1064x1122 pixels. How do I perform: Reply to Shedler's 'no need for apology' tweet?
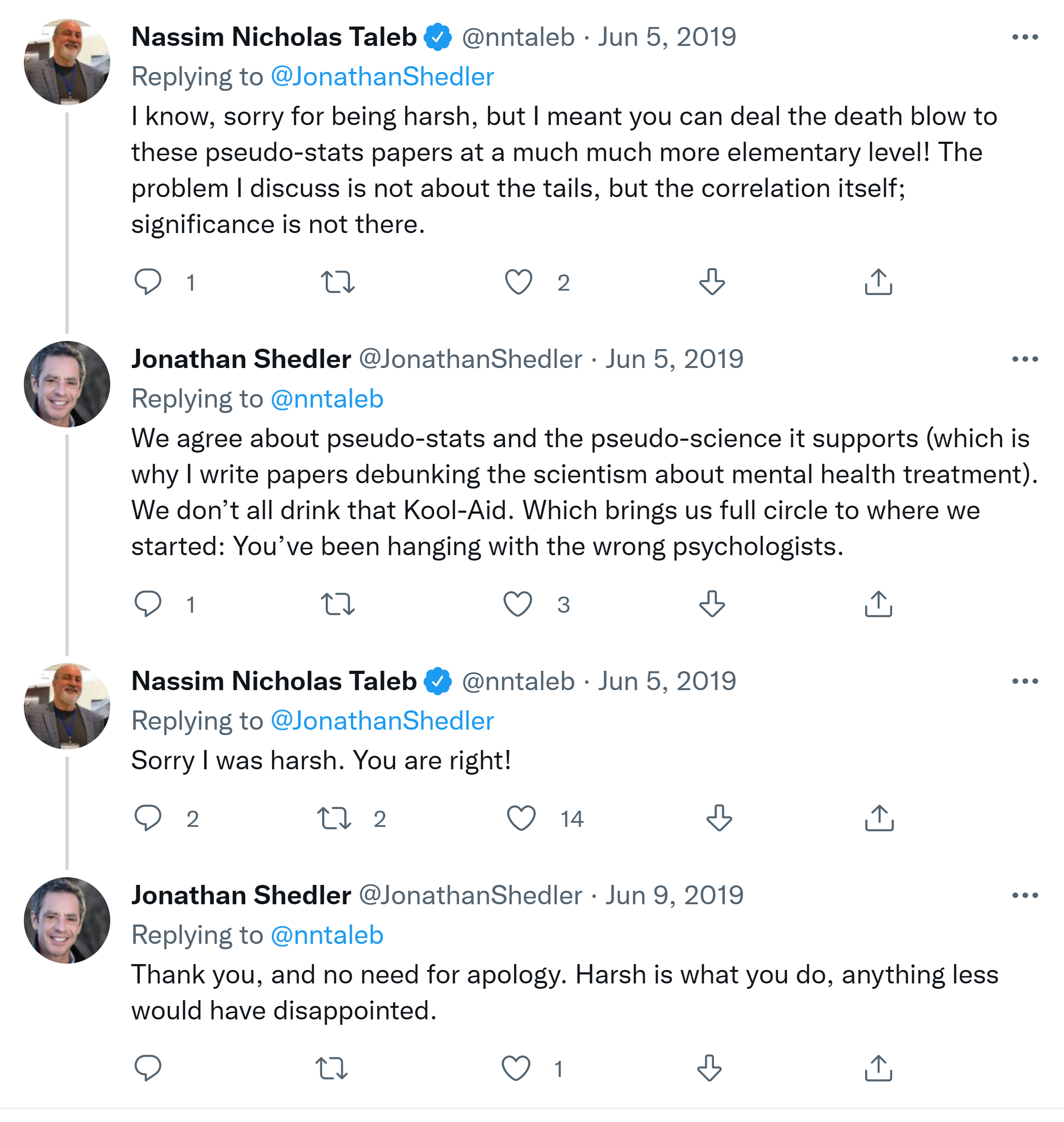[148, 1068]
